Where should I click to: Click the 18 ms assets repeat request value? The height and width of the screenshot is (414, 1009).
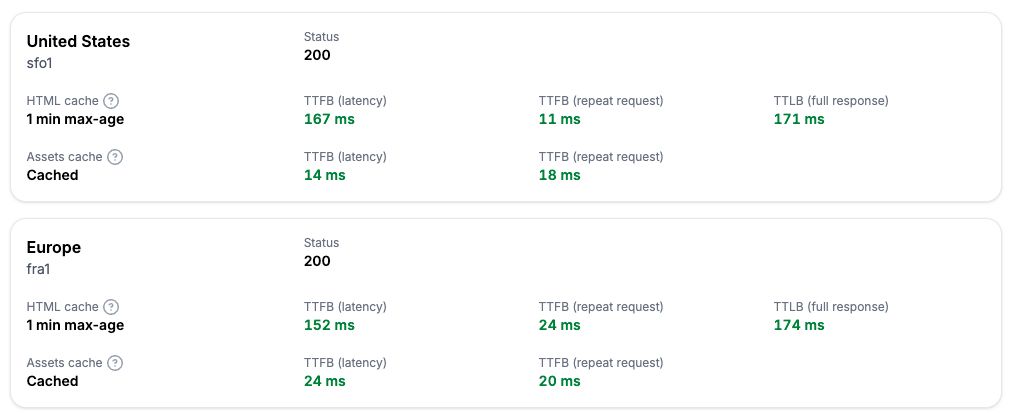pyautogui.click(x=559, y=175)
